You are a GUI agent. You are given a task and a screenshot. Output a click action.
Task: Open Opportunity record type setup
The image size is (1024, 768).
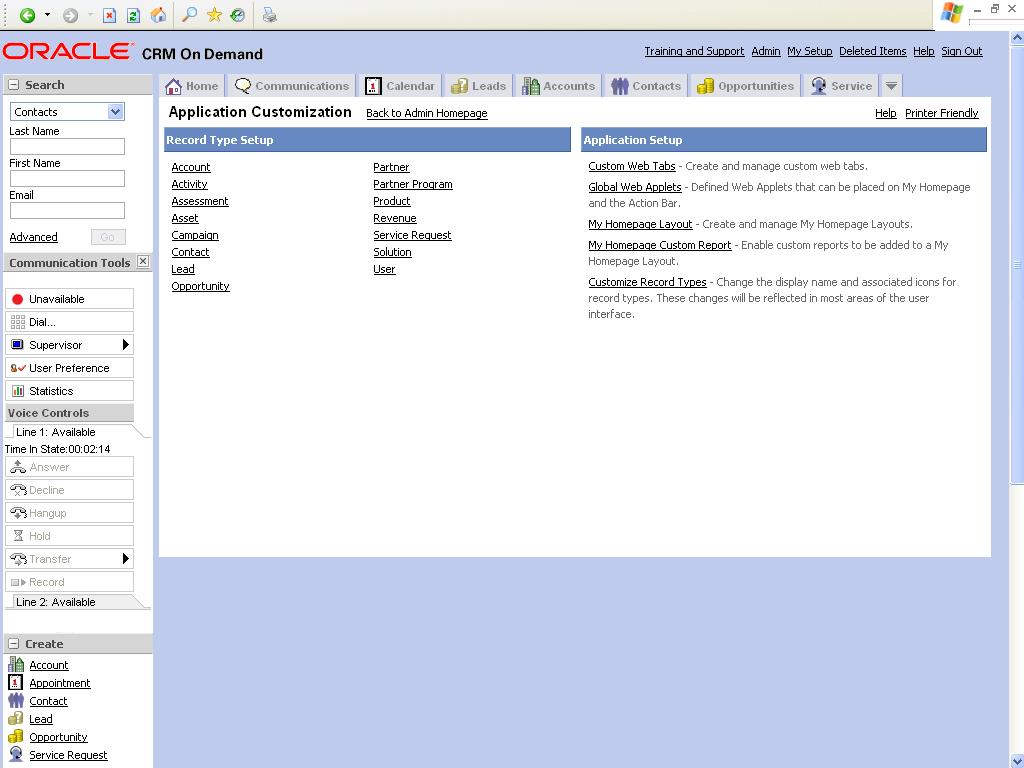tap(200, 286)
